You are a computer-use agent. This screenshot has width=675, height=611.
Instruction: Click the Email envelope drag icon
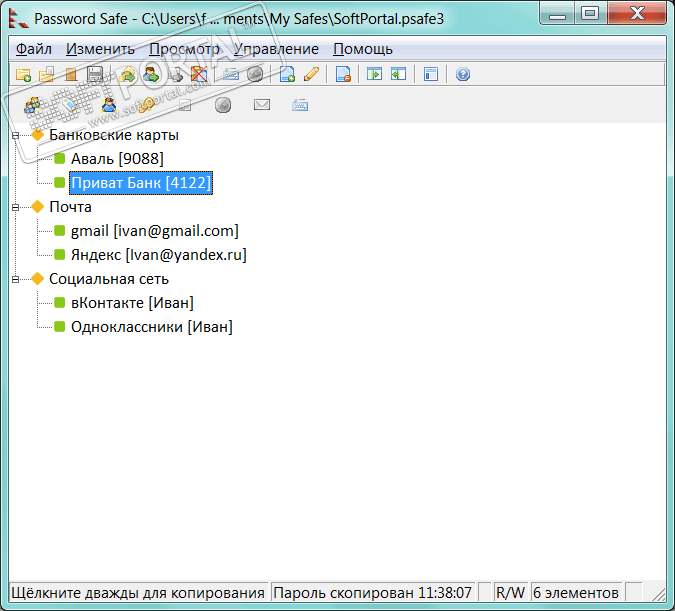(x=262, y=105)
